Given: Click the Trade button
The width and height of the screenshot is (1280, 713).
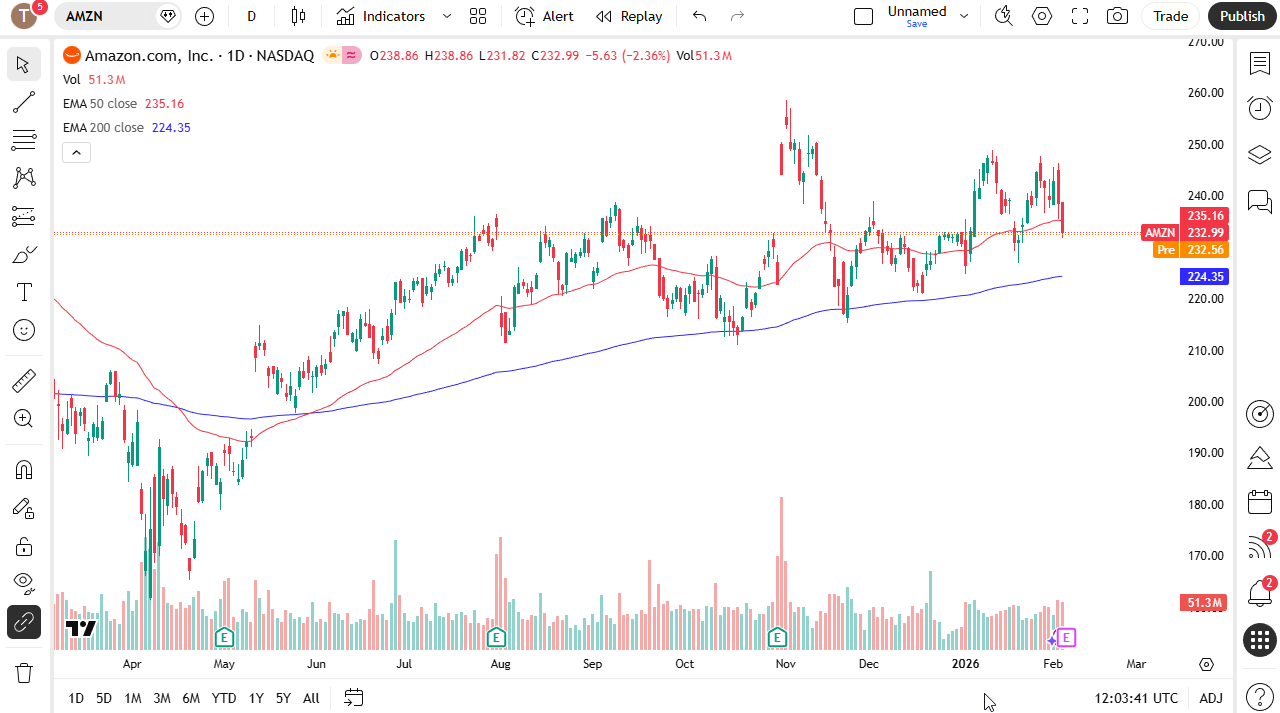Looking at the screenshot, I should click(1170, 16).
